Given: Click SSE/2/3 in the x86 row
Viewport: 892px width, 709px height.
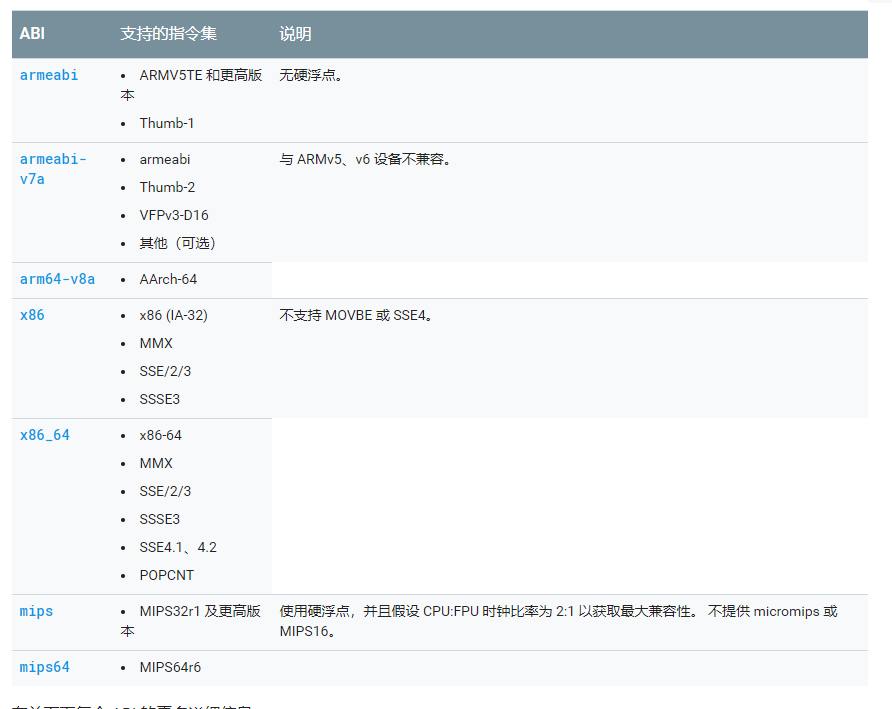Looking at the screenshot, I should tap(166, 372).
